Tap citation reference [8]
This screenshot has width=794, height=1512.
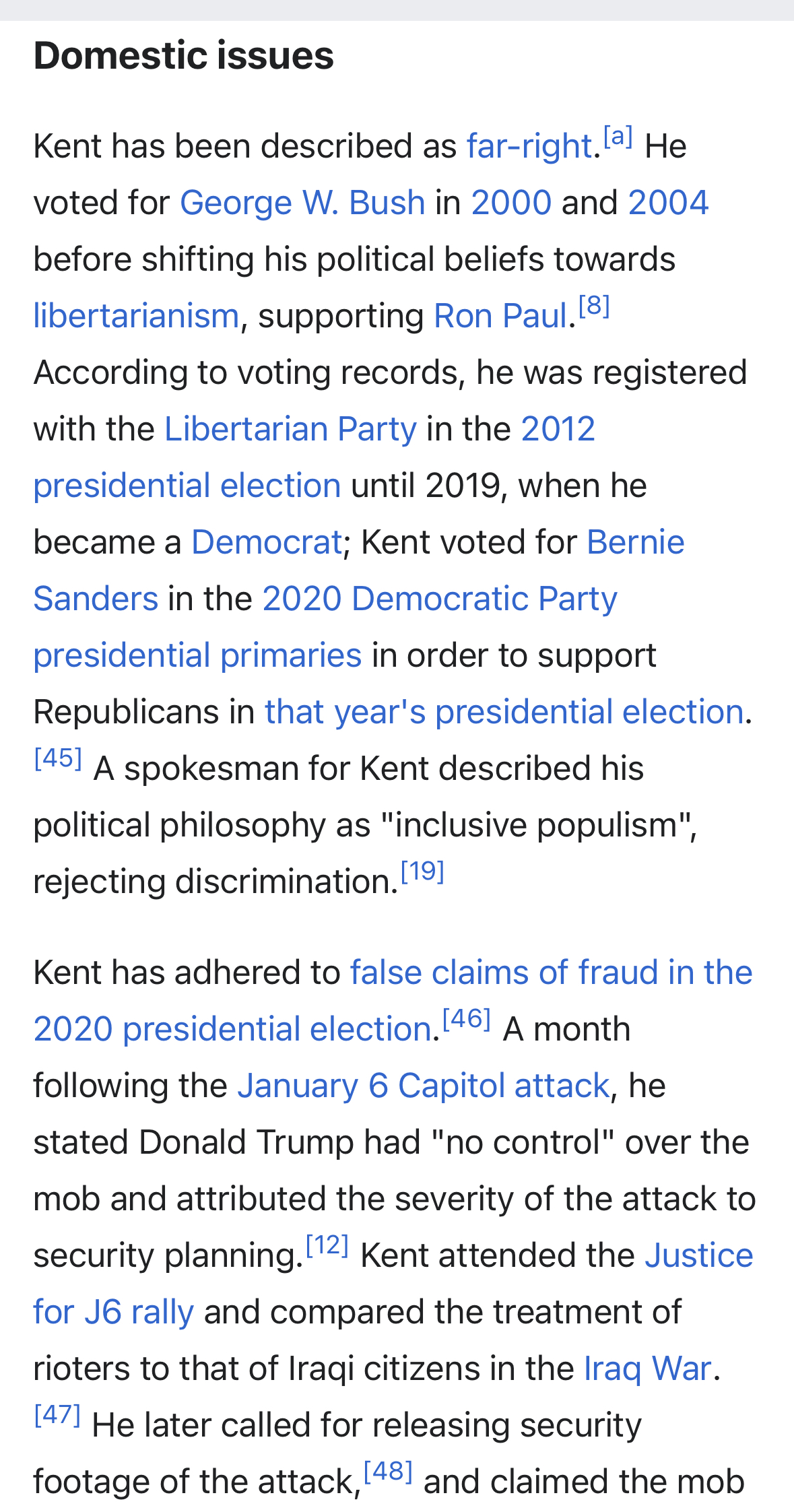pos(594,307)
